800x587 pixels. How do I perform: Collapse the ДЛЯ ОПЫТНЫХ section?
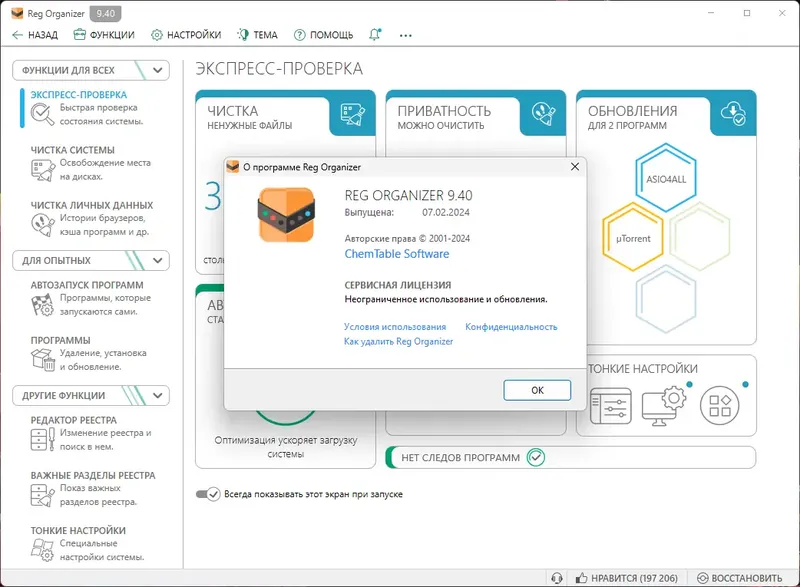point(157,261)
